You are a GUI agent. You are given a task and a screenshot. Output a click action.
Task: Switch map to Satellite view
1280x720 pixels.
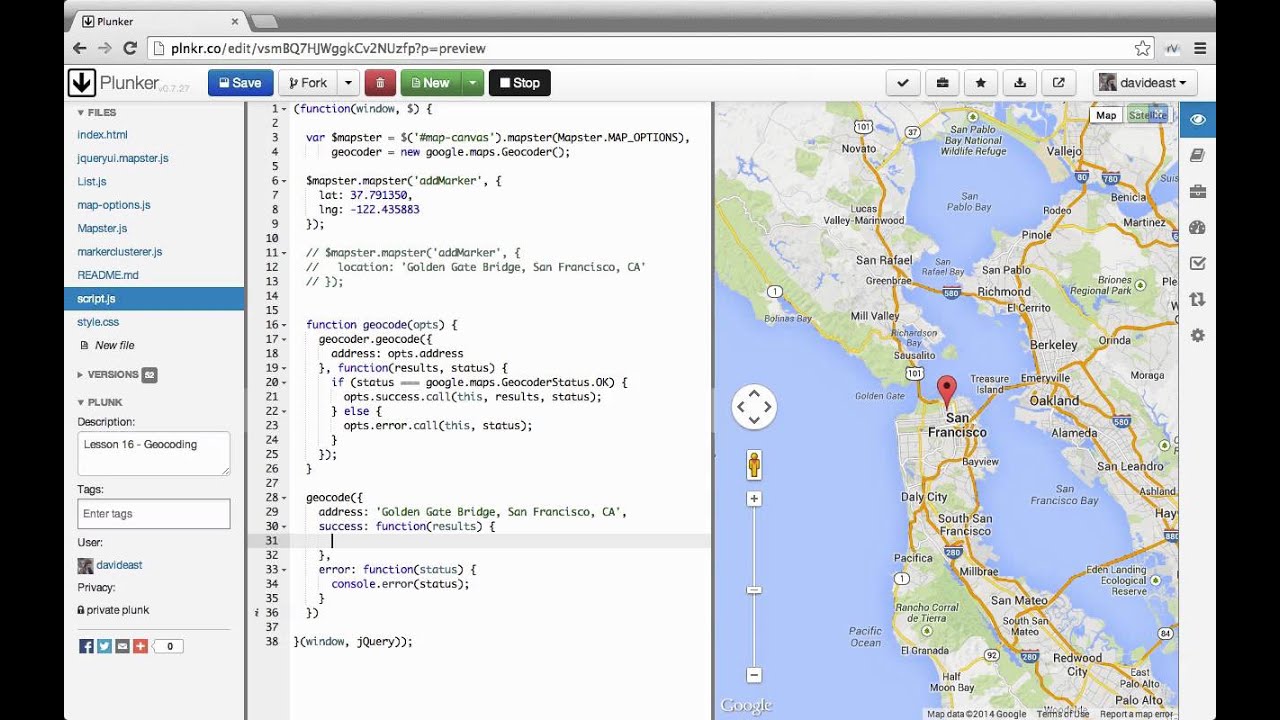click(x=1147, y=115)
